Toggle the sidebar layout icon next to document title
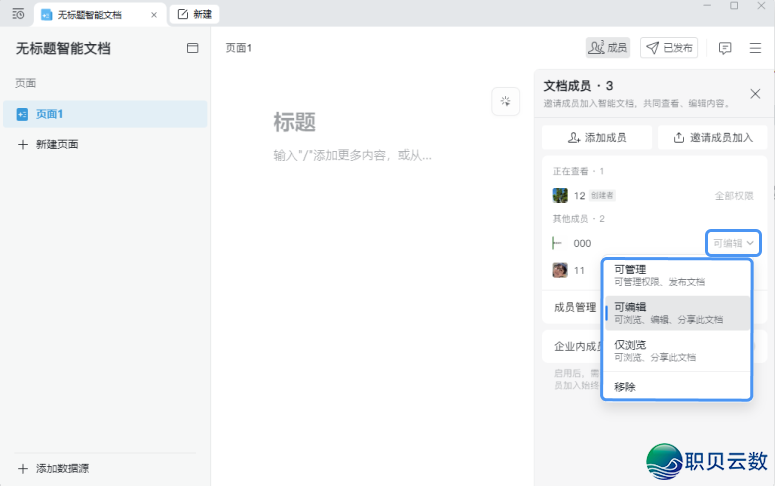The height and width of the screenshot is (486, 775). (x=192, y=48)
